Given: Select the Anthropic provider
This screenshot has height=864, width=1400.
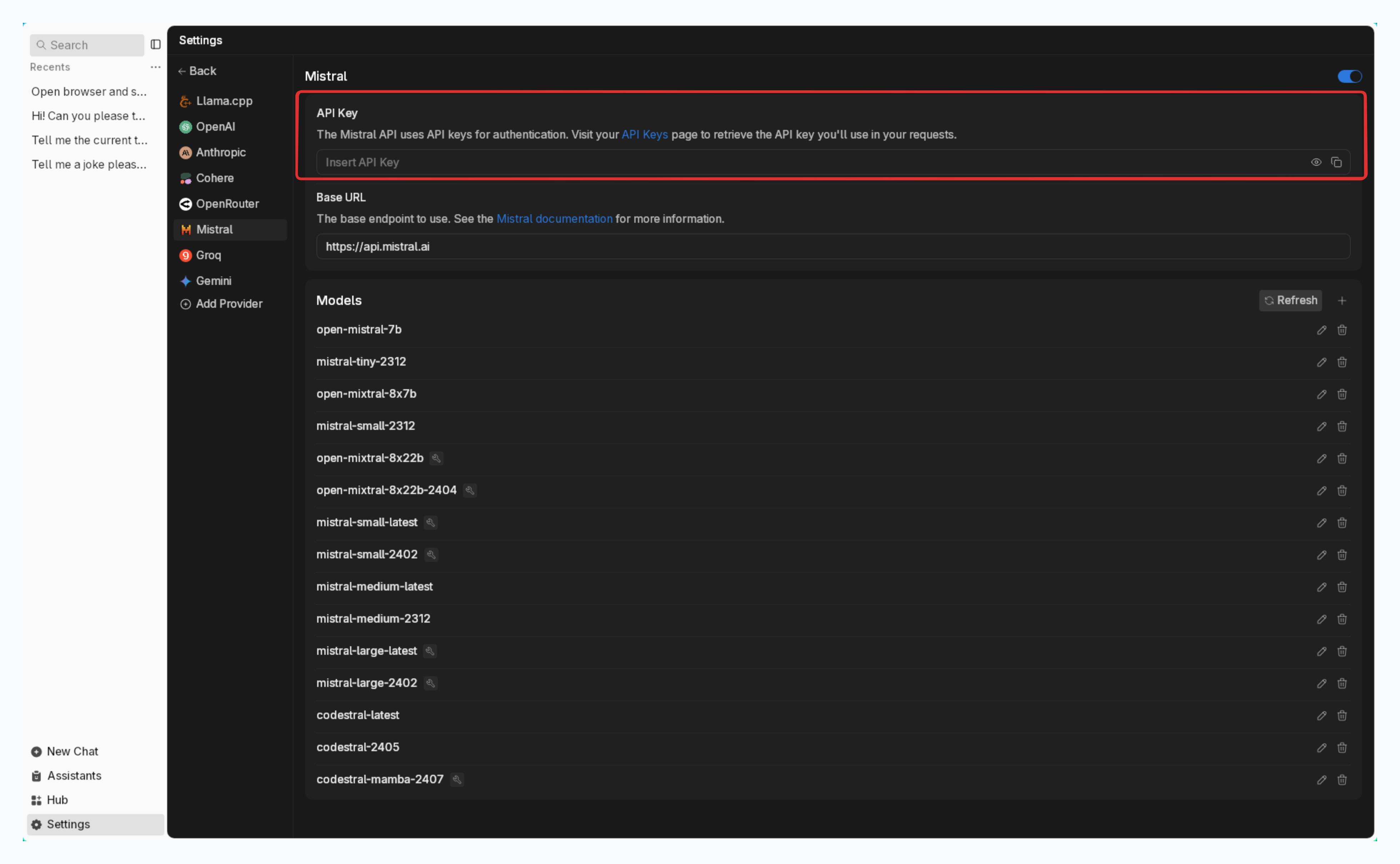Looking at the screenshot, I should pos(221,152).
